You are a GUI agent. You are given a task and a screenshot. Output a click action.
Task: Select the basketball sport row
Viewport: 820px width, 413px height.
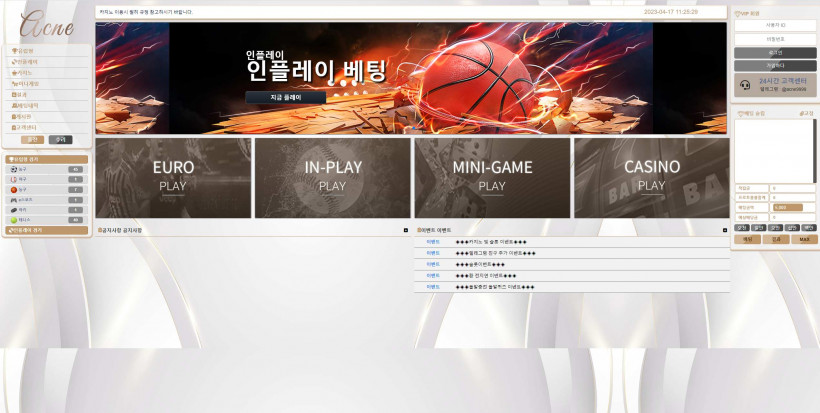pyautogui.click(x=47, y=190)
